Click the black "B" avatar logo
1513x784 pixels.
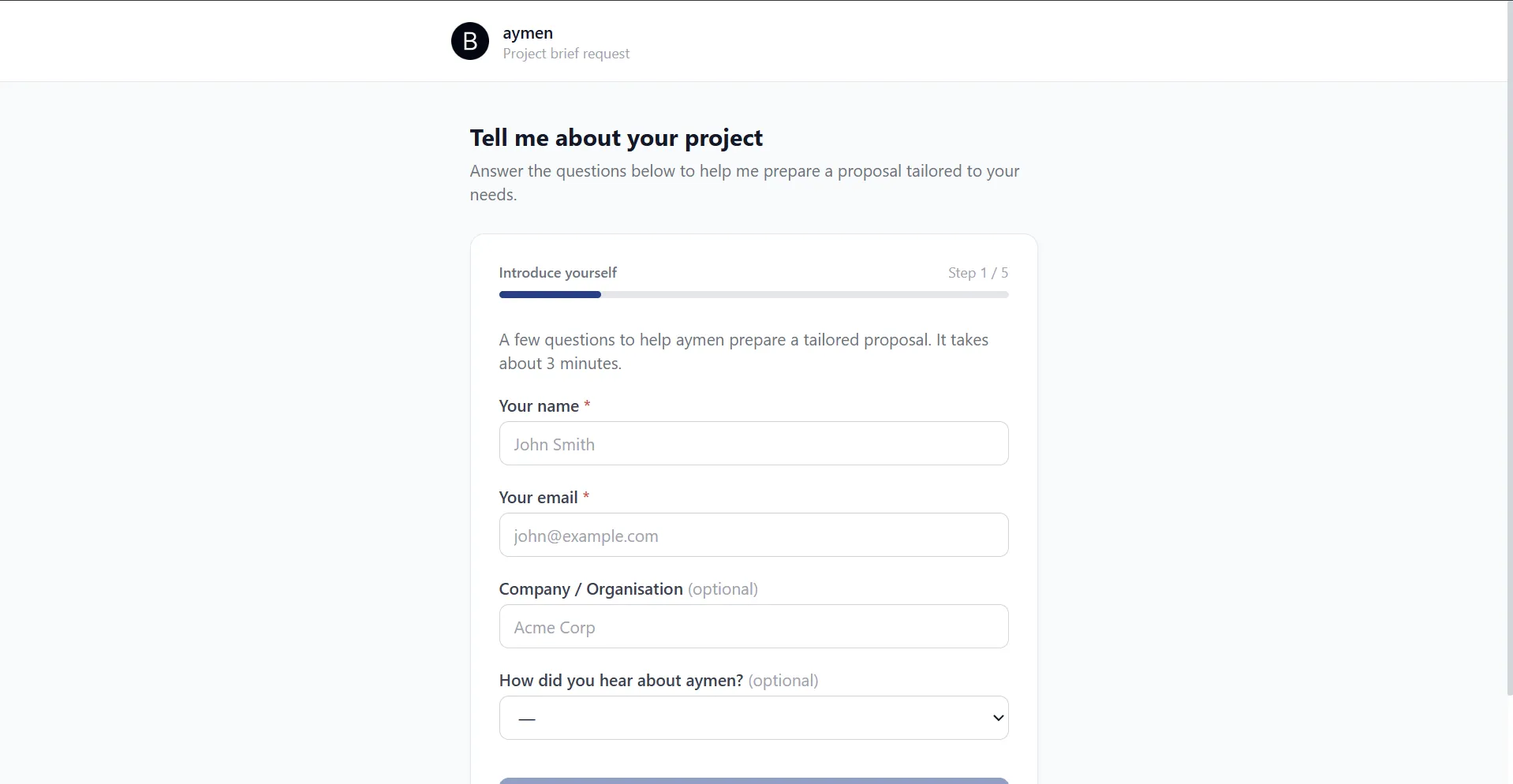(470, 41)
